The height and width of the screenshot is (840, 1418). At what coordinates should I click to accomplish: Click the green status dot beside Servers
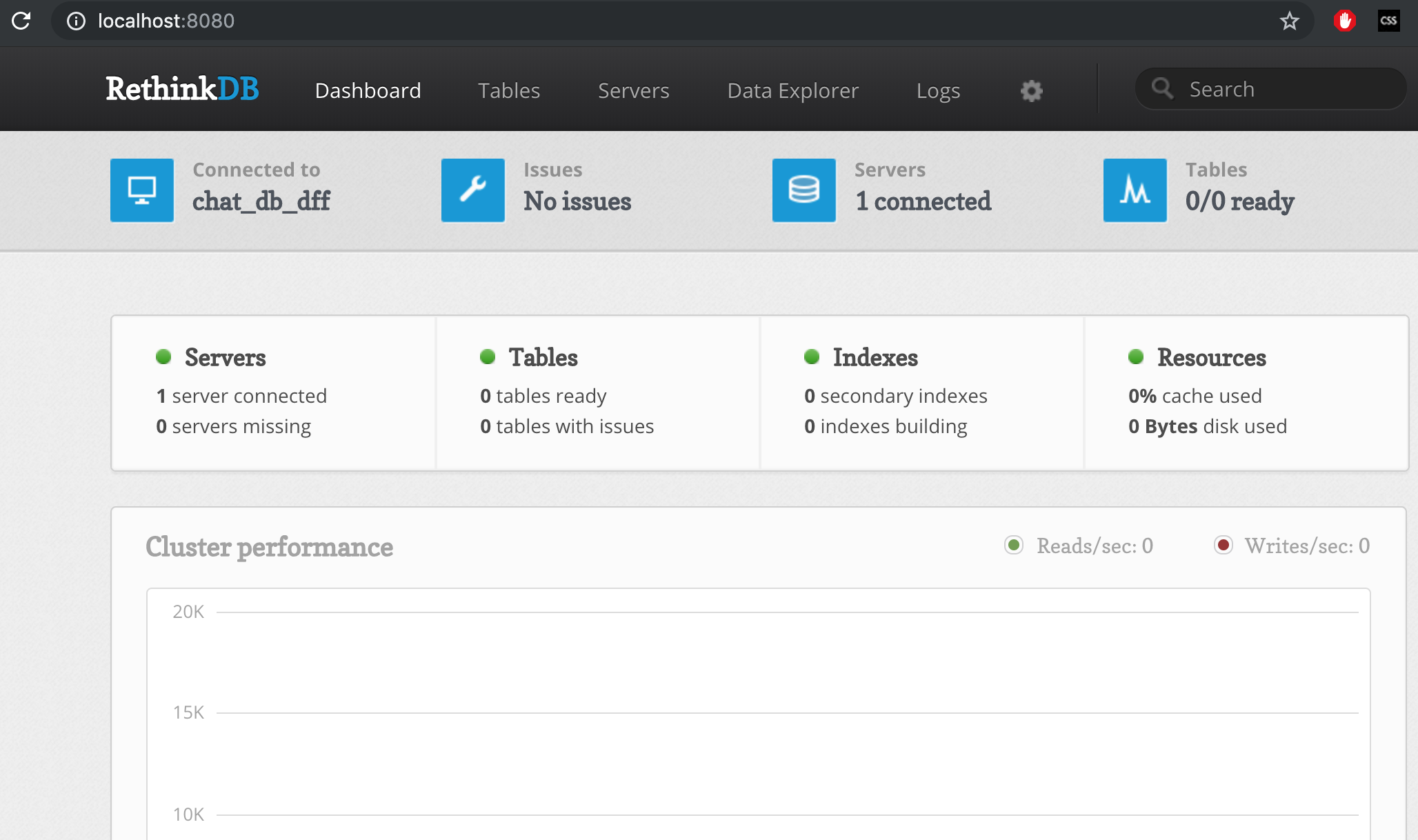163,357
